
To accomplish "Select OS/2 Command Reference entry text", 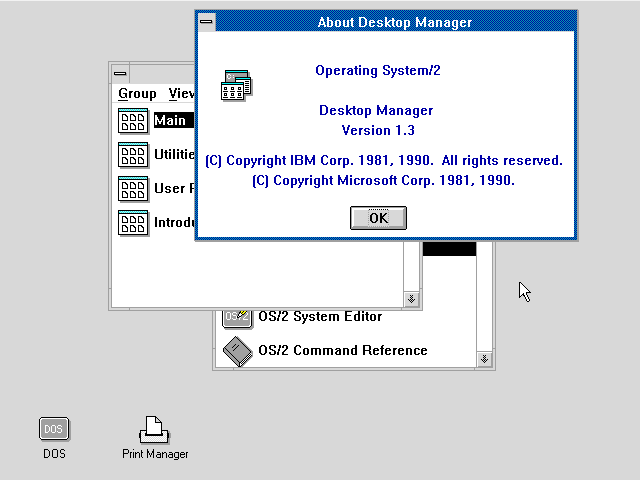I will (x=343, y=350).
